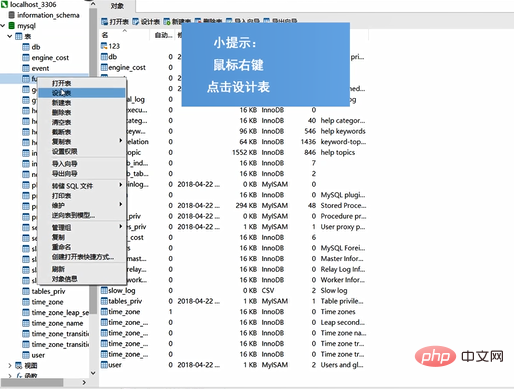Click the 自动... column header
This screenshot has height=389, width=514.
point(163,35)
